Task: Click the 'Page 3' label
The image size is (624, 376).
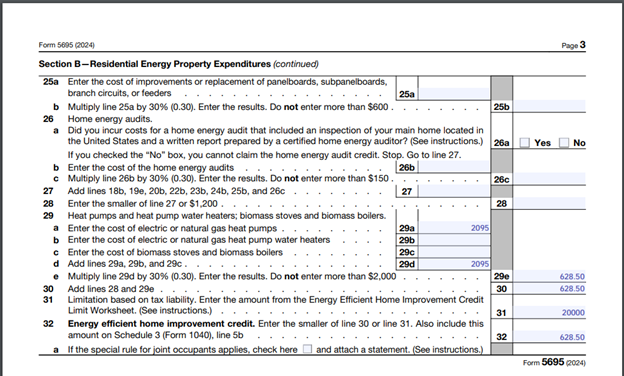Action: 573,45
